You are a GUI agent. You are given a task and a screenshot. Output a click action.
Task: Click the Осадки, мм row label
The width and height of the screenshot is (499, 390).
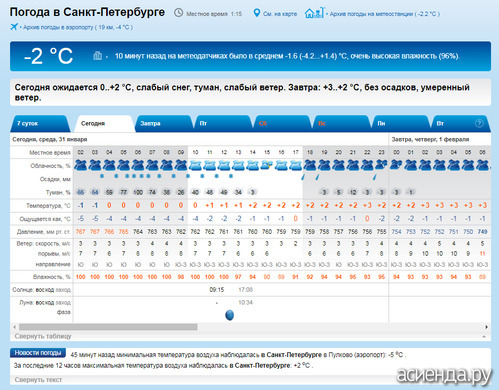pos(55,179)
